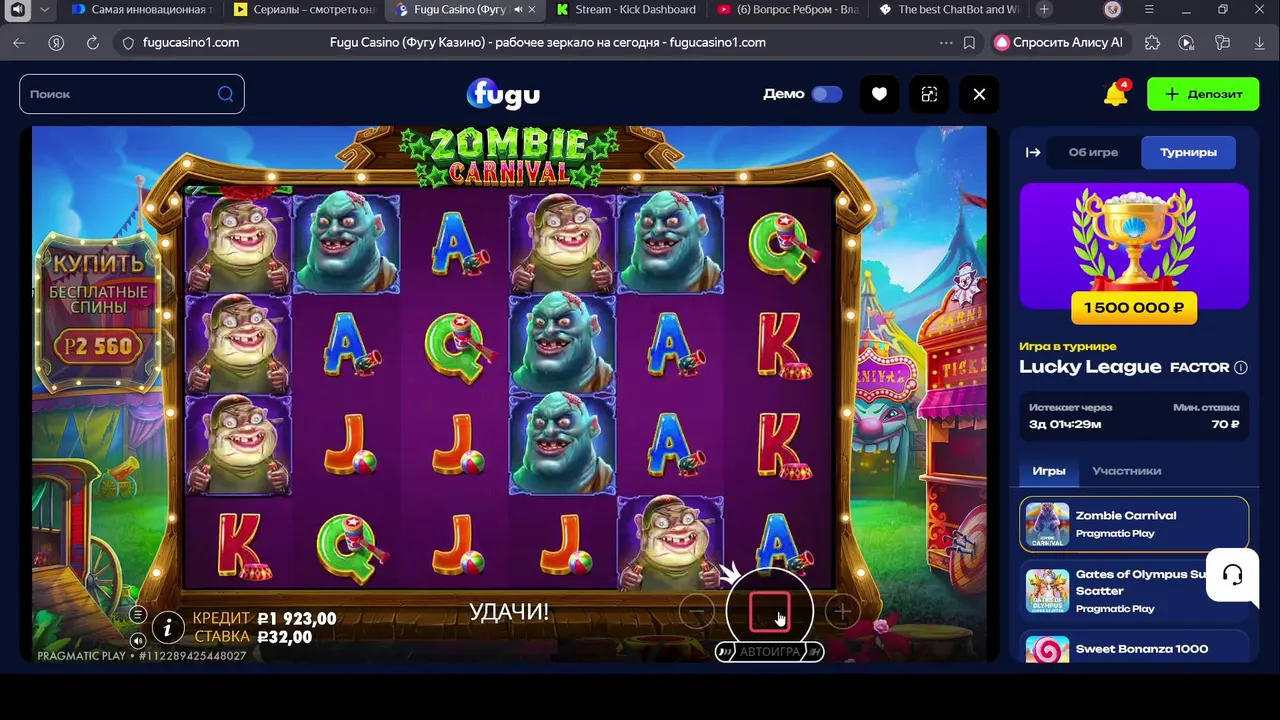Open the game menu hamburger icon
The height and width of the screenshot is (720, 1280).
pos(138,615)
